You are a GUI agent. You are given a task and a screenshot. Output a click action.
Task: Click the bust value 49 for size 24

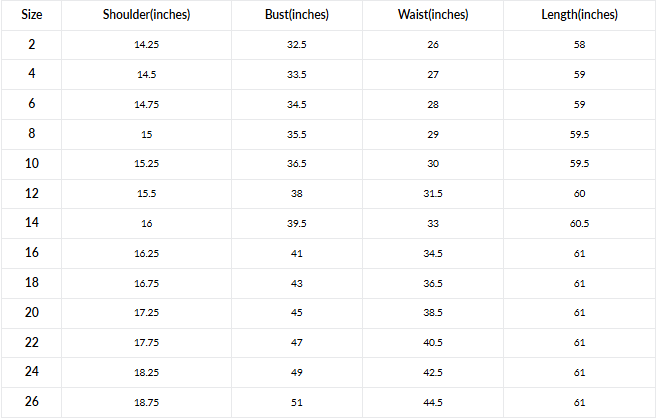click(297, 372)
